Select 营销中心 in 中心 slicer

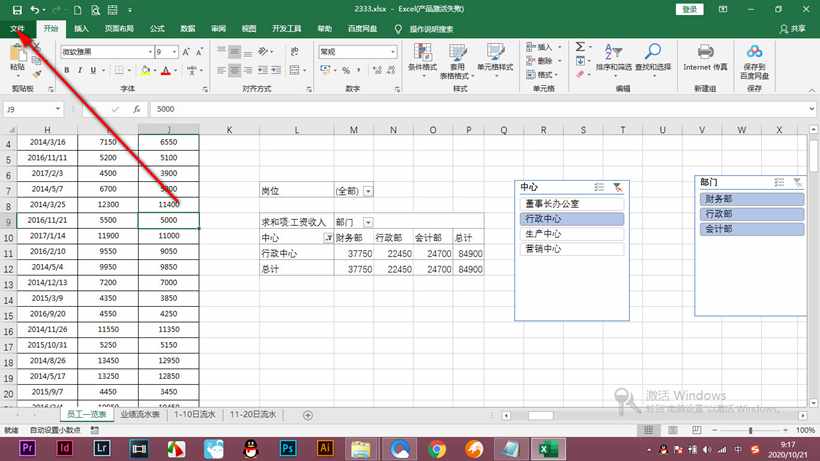(572, 249)
